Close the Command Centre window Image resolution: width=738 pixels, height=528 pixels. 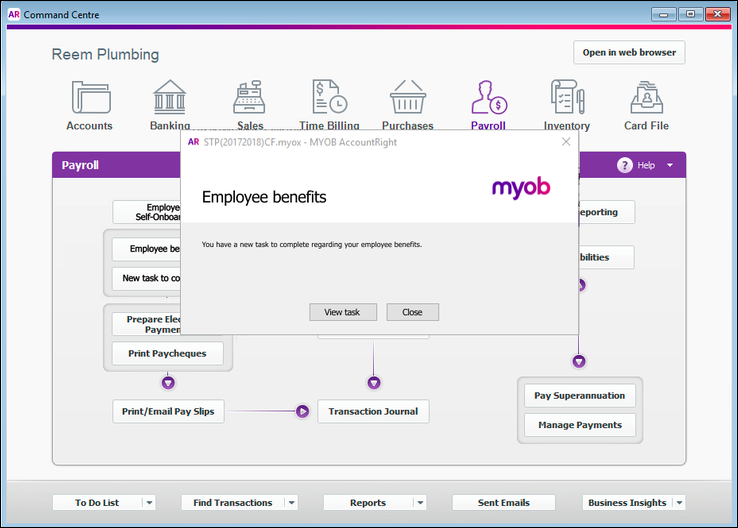click(717, 14)
